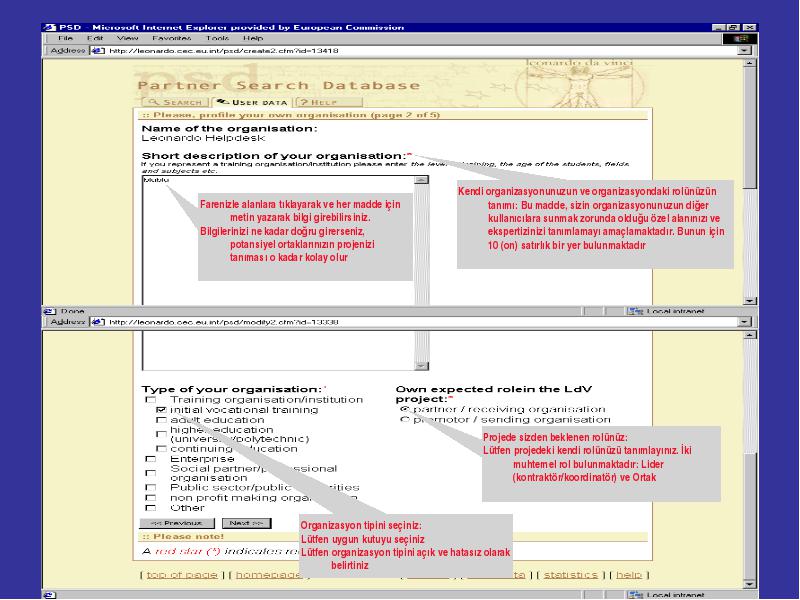Click the IE page icon next to Done
800x600 pixels.
click(49, 311)
